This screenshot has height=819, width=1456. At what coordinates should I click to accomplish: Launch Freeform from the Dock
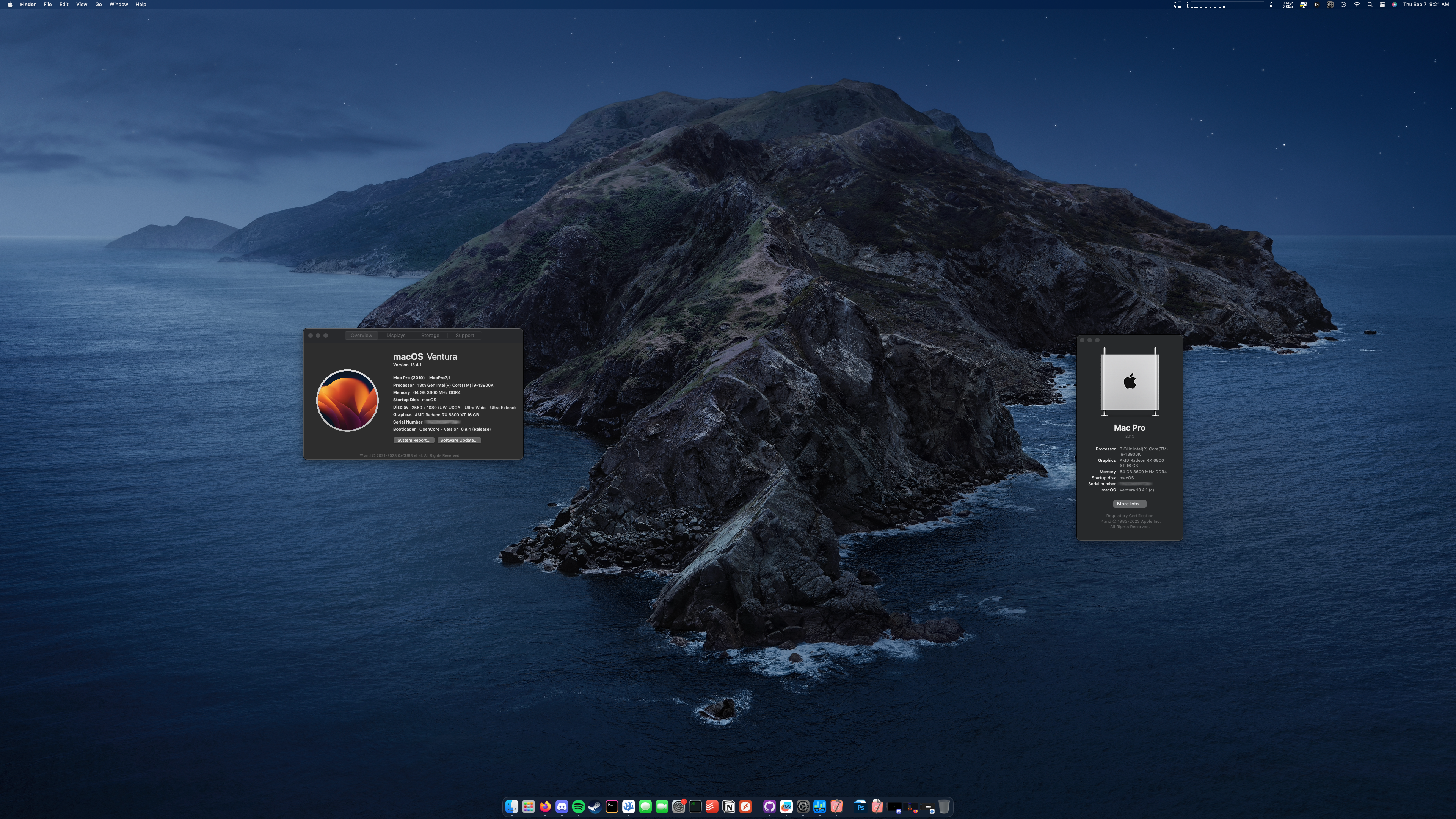coord(786,806)
